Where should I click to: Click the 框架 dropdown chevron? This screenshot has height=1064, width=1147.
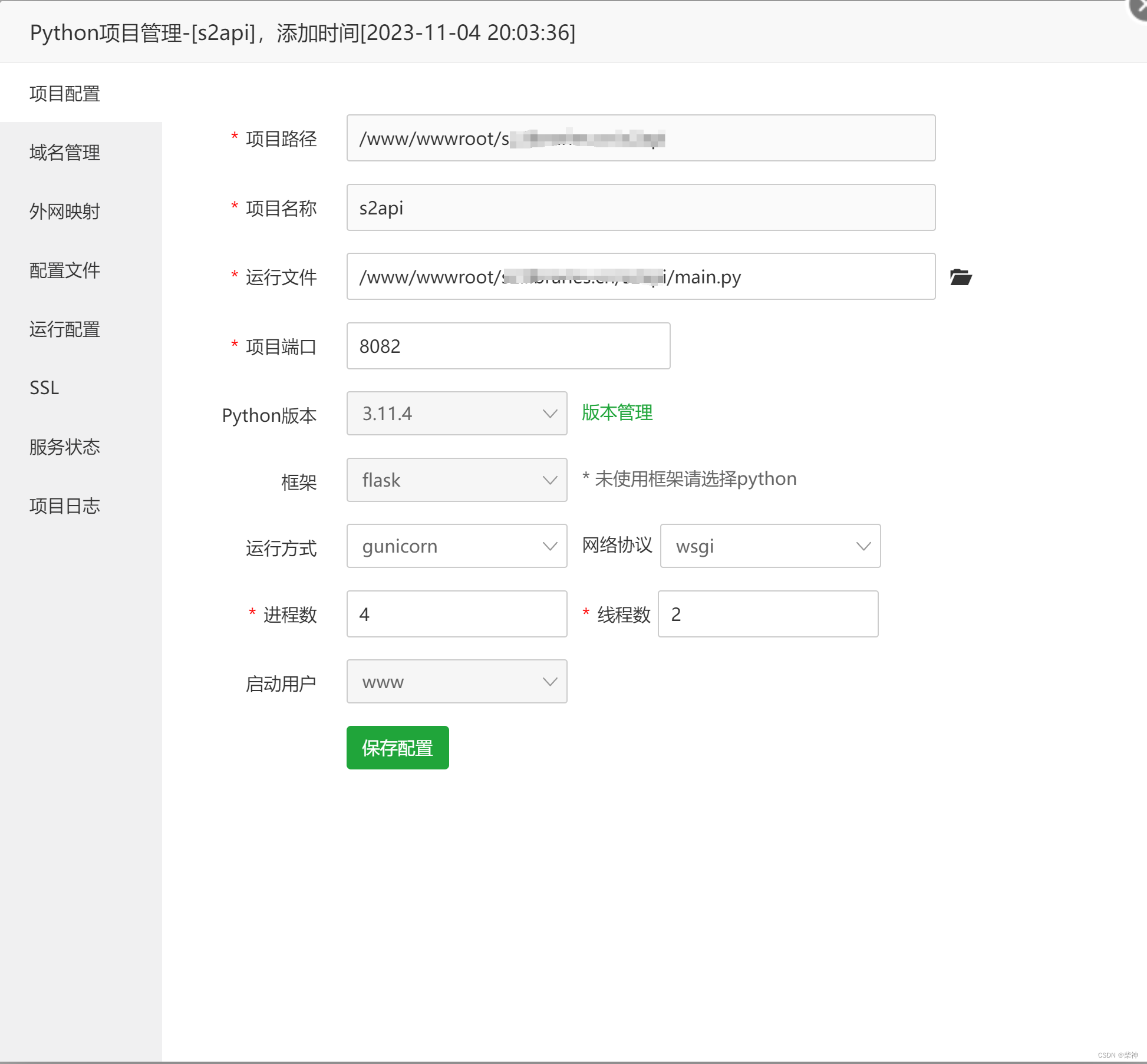[549, 480]
